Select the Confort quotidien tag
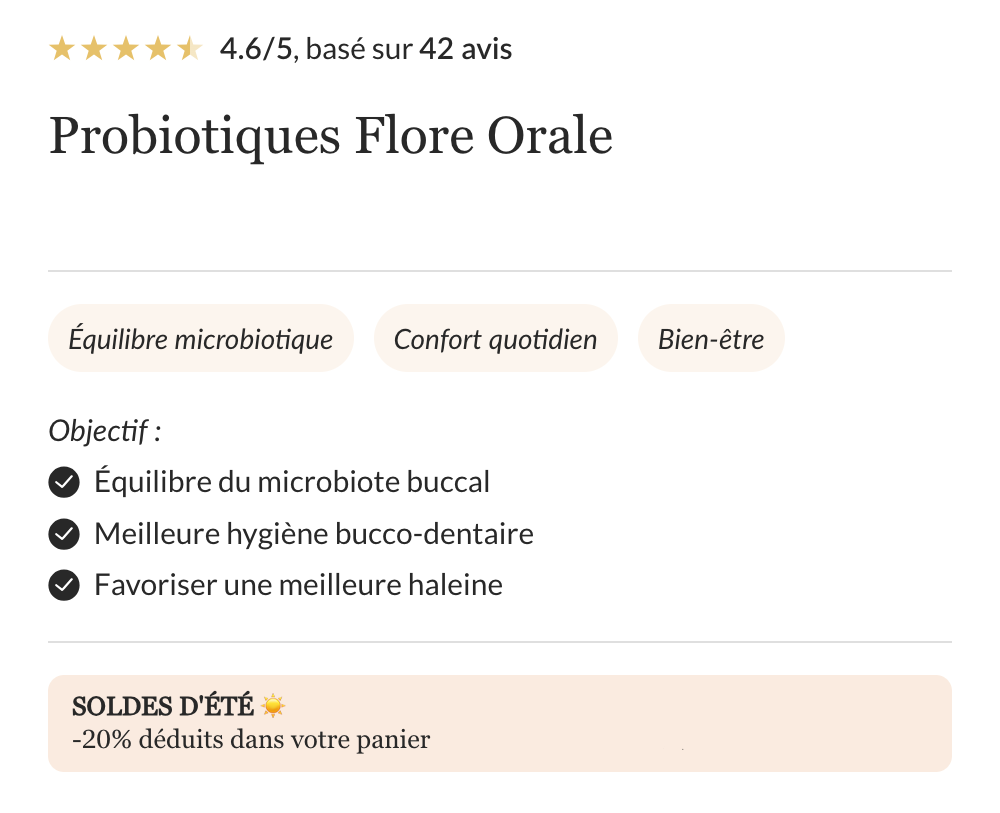1000x813 pixels. 495,339
